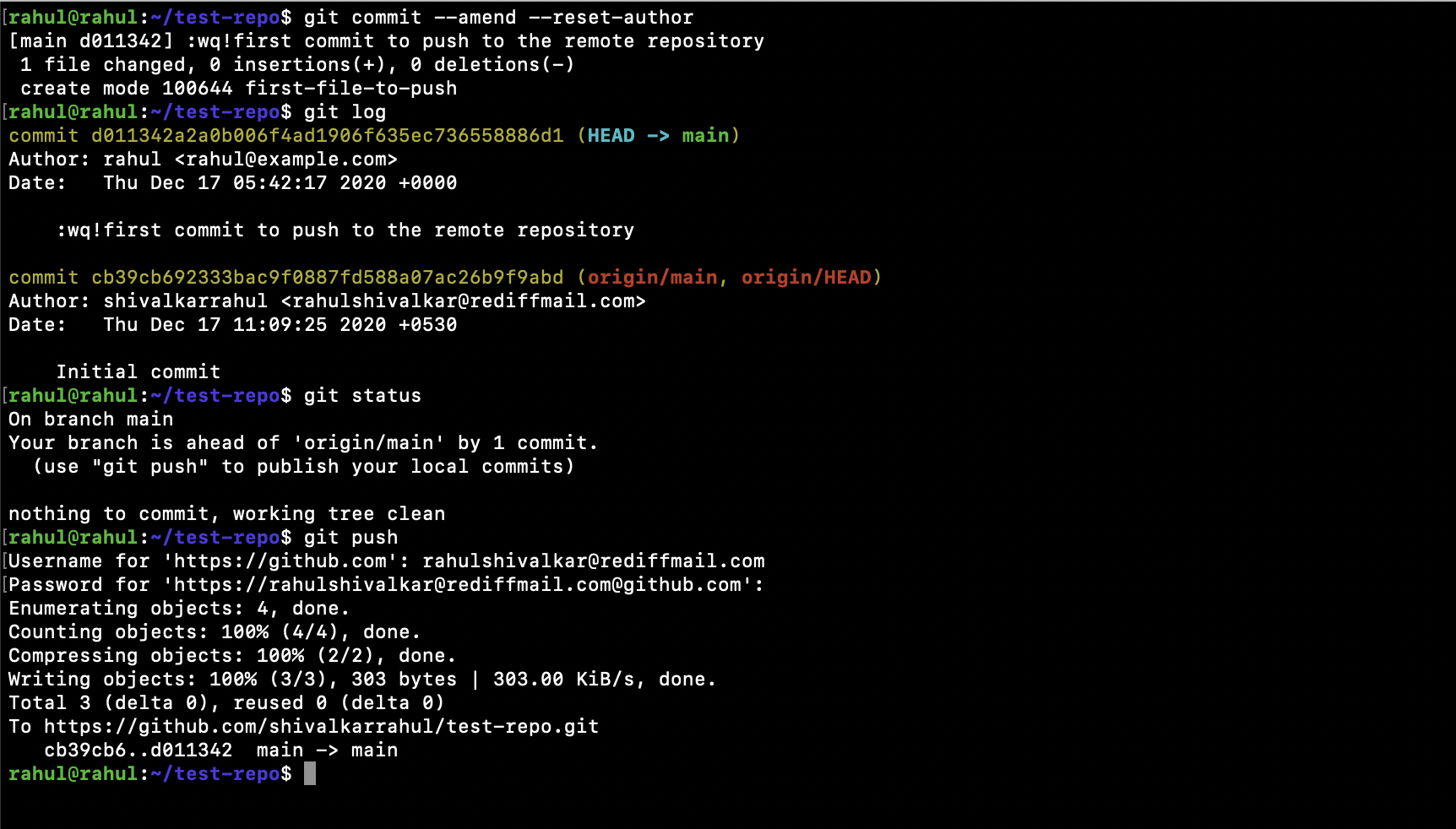The image size is (1456, 829).
Task: Click the rahul@example.com author email
Action: 285,159
